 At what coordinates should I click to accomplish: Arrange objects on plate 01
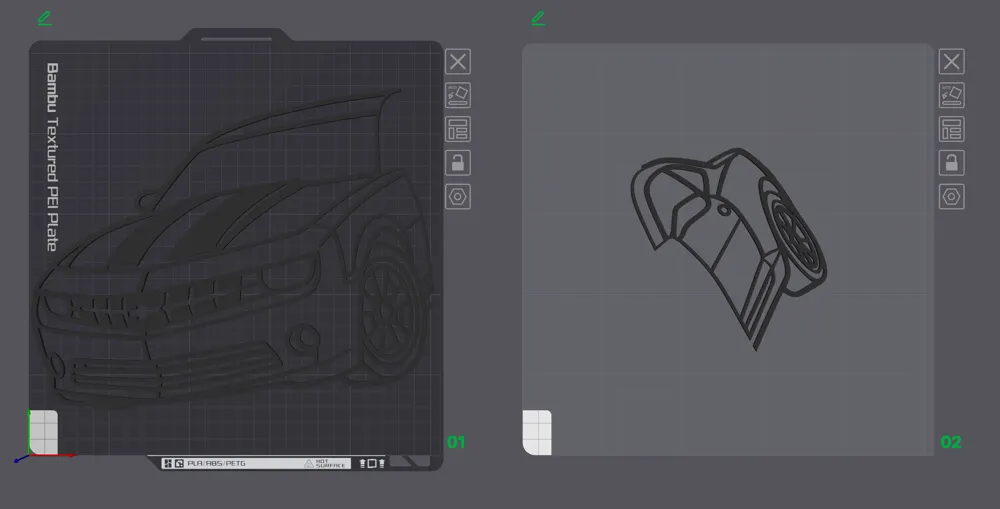[458, 129]
